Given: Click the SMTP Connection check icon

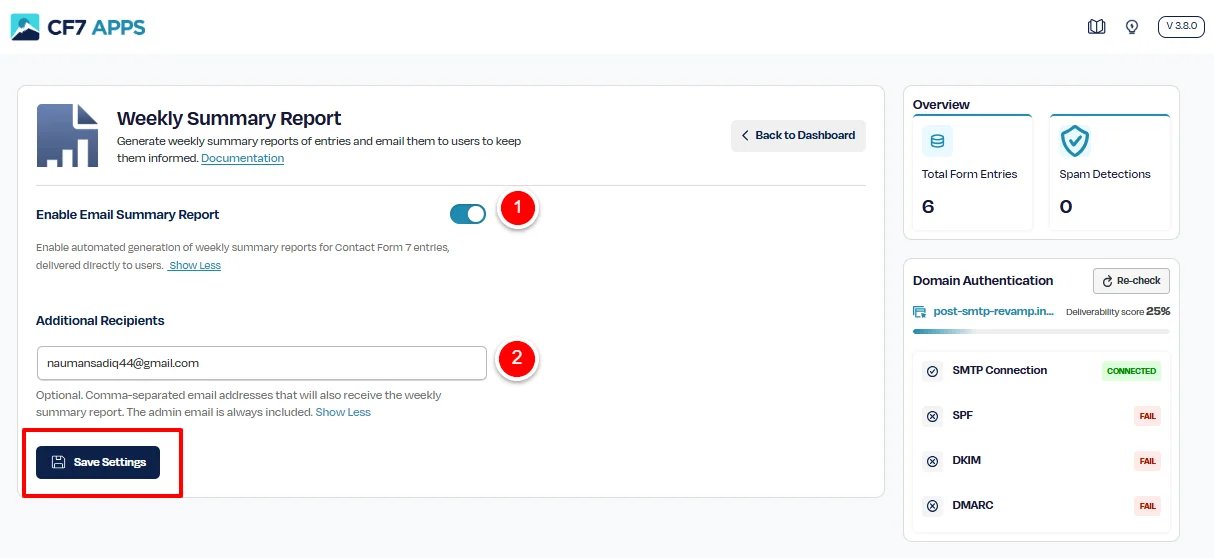Looking at the screenshot, I should [x=933, y=371].
